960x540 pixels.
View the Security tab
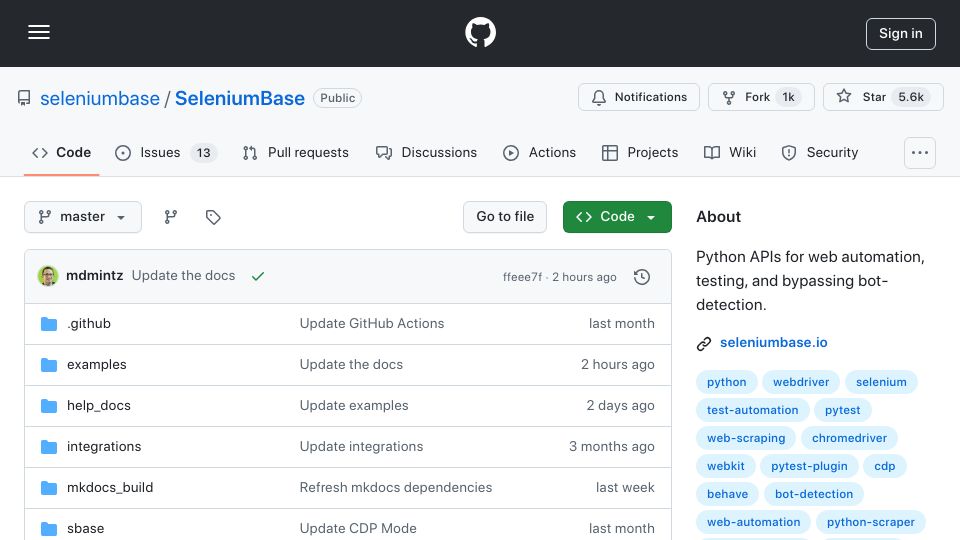(820, 152)
